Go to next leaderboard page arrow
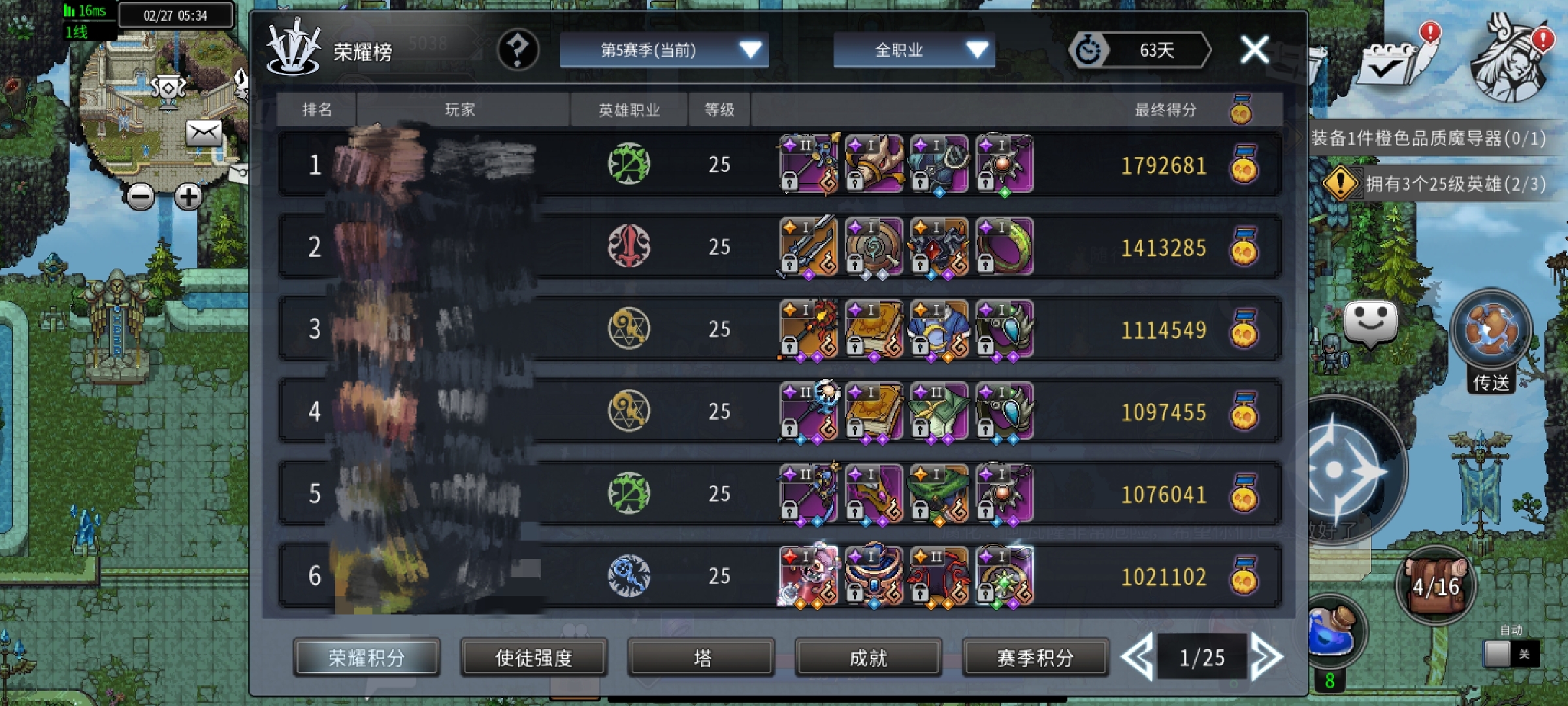Screen dimensions: 1568x706 pos(1267,657)
